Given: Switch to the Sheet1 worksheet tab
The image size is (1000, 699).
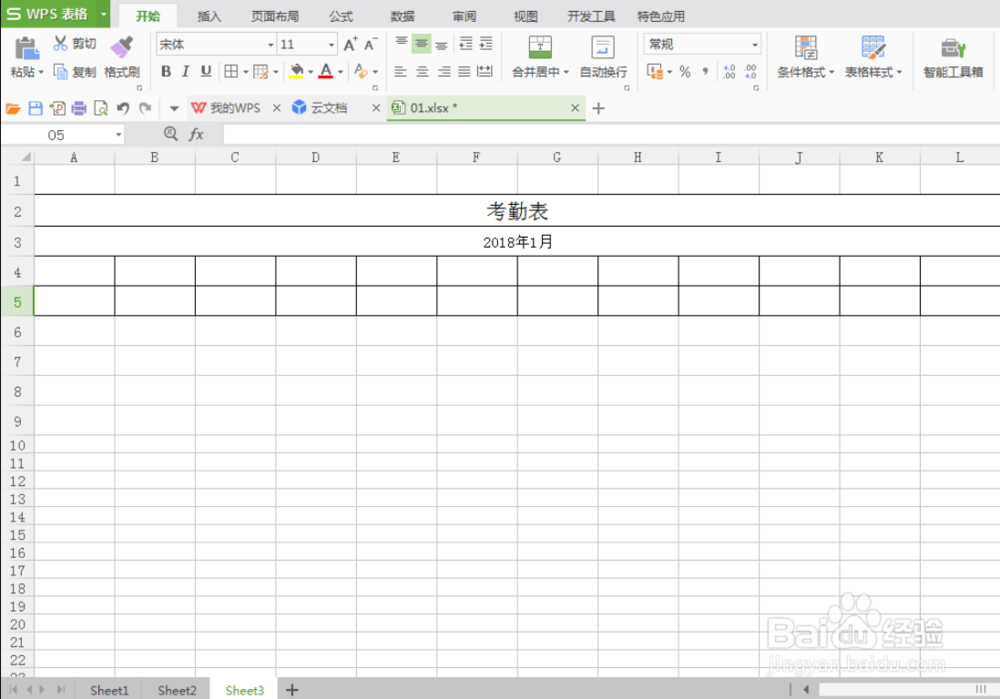Looking at the screenshot, I should pyautogui.click(x=109, y=690).
